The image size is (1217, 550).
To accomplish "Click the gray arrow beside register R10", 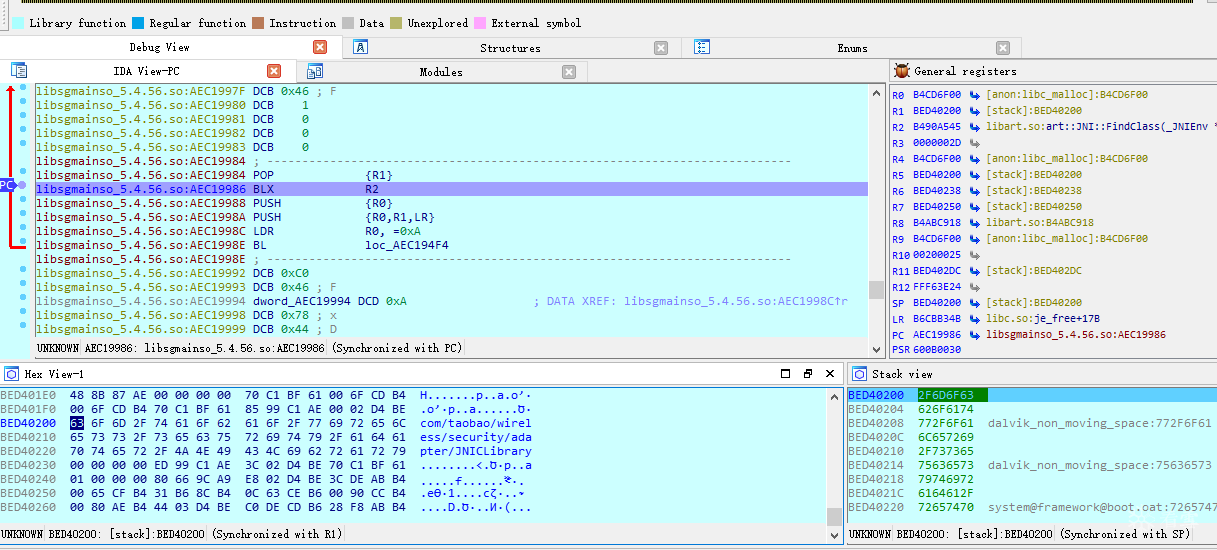I will click(974, 255).
